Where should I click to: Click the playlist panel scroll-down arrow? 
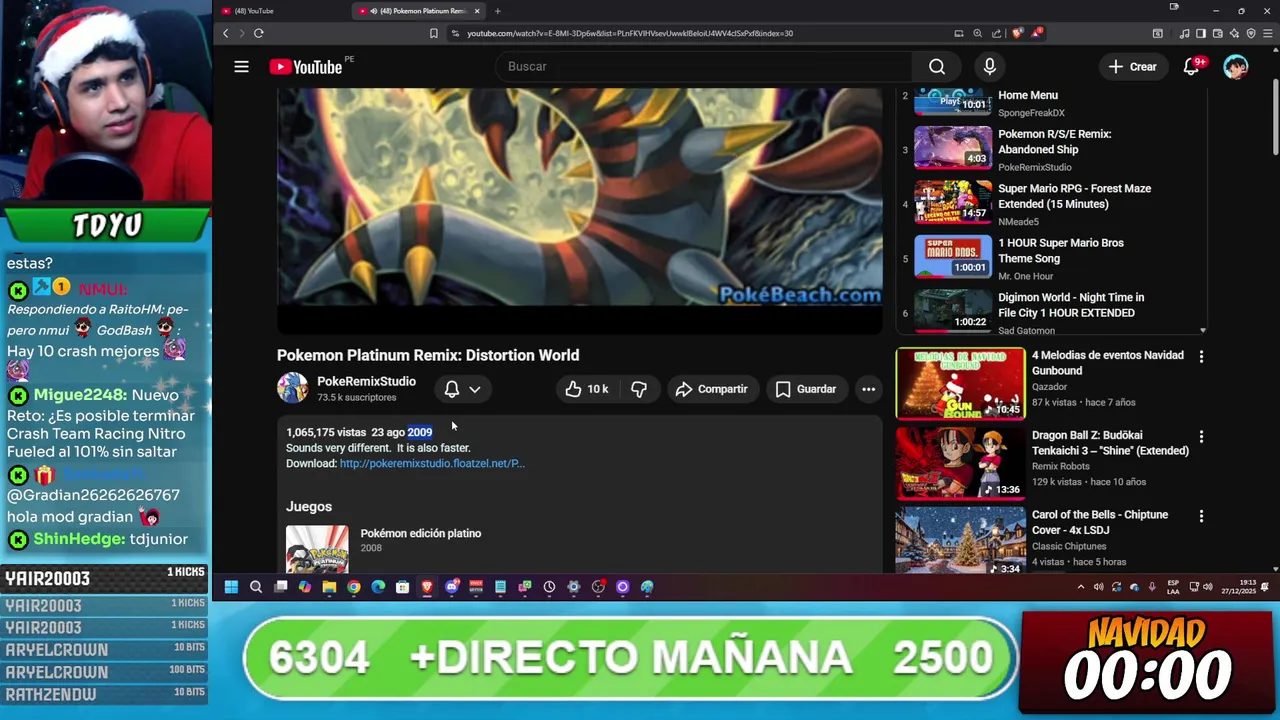point(1203,330)
